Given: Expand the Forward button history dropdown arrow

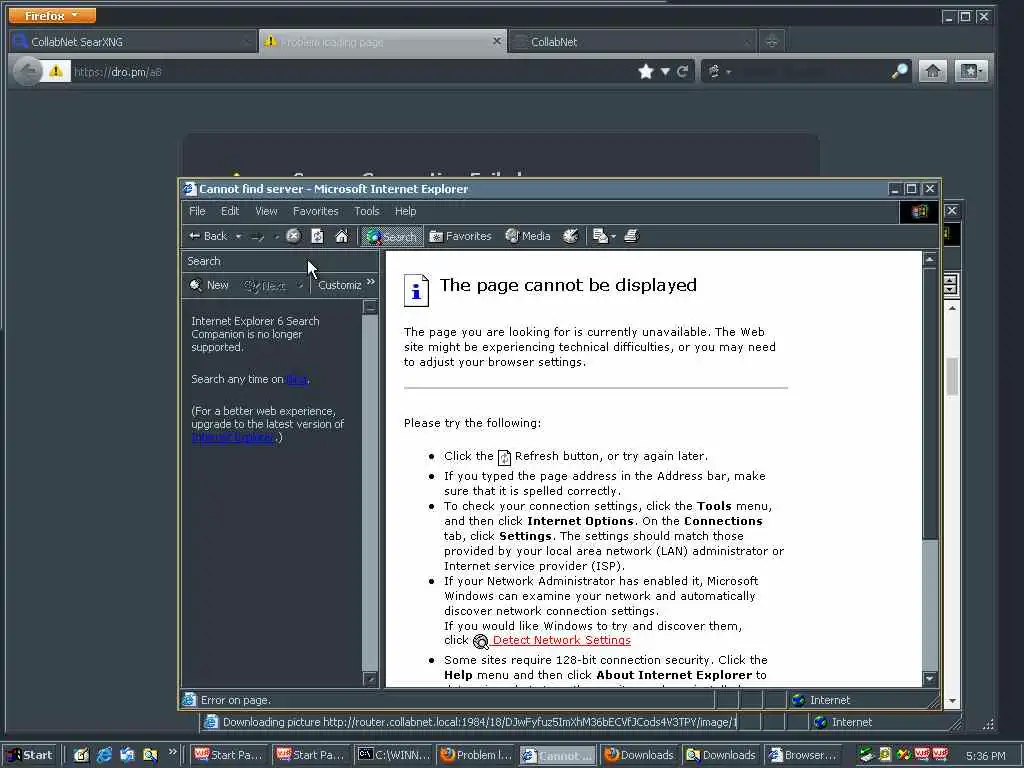Looking at the screenshot, I should pos(276,236).
